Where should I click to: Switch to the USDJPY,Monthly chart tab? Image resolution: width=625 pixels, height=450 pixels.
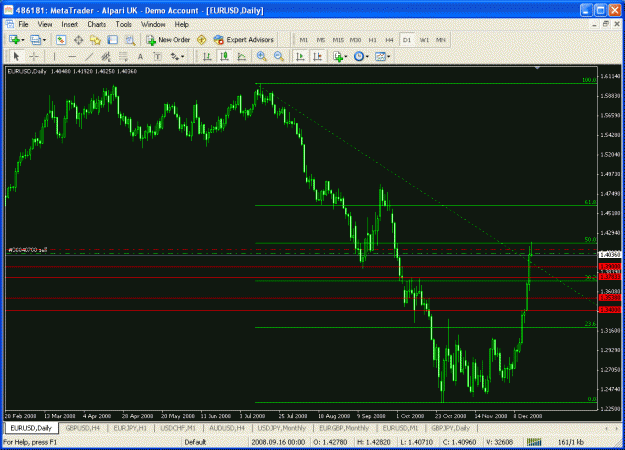[x=282, y=428]
